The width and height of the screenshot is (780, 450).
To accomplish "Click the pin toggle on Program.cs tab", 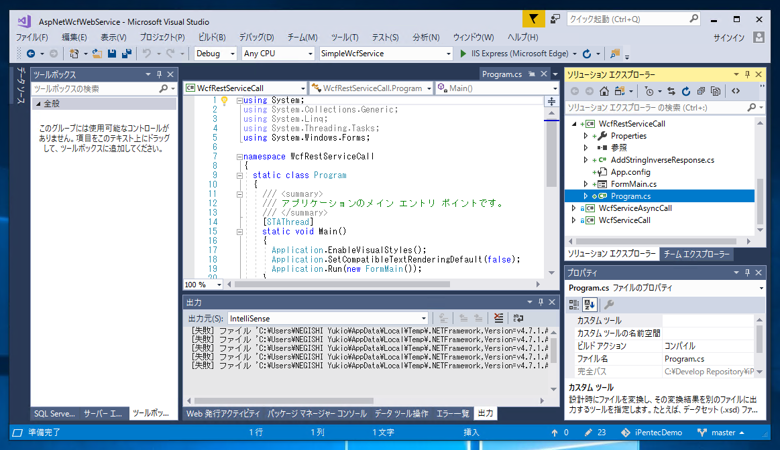I will (x=532, y=74).
